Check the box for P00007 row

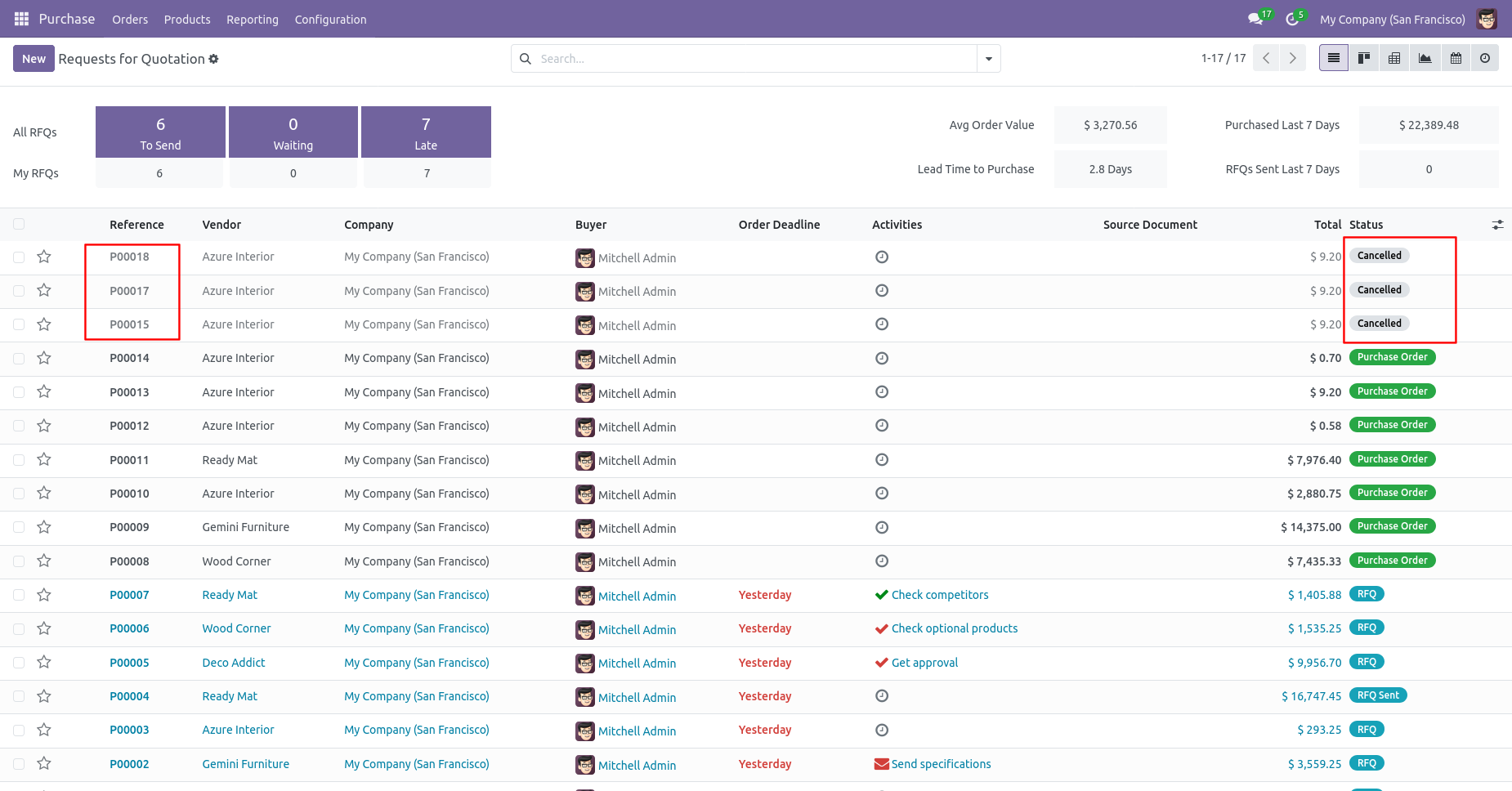click(19, 595)
